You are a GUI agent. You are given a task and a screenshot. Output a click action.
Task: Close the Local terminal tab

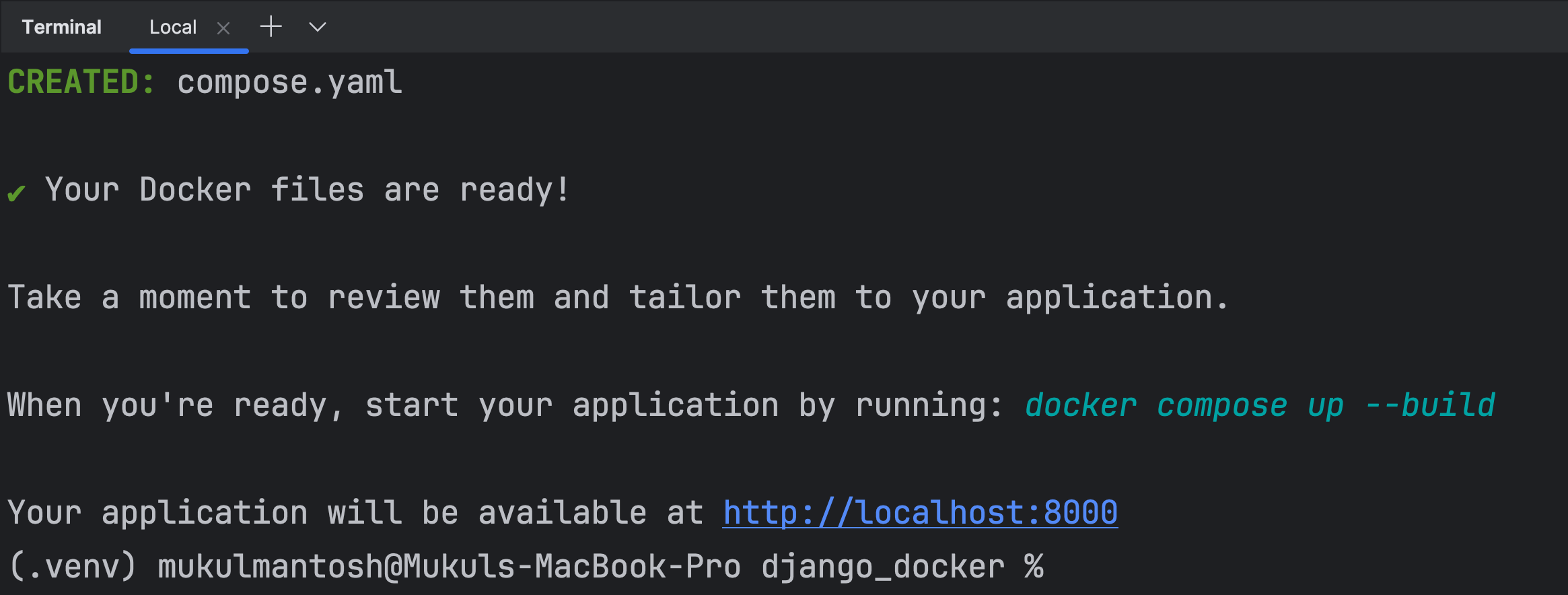223,28
